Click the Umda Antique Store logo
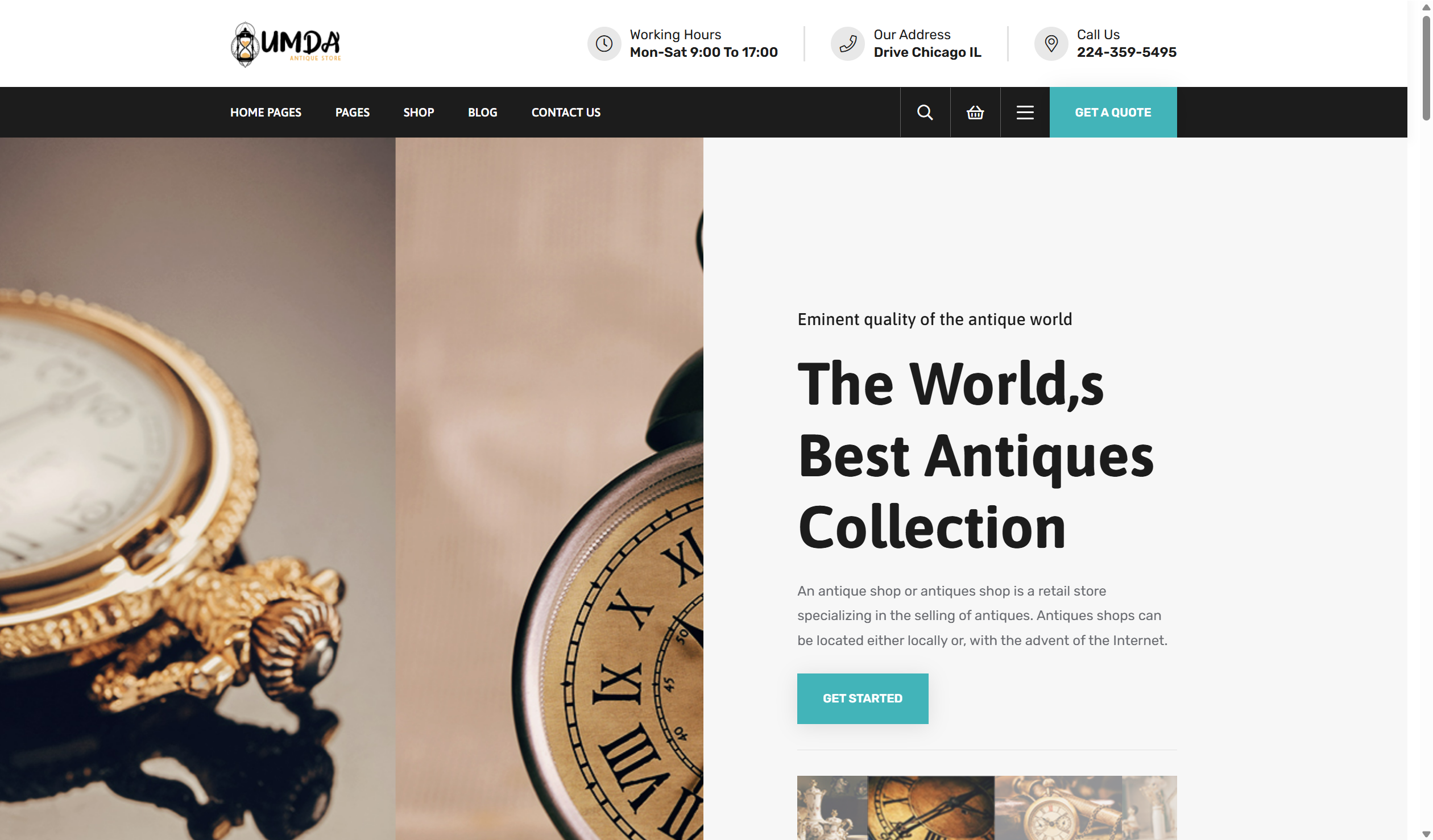The height and width of the screenshot is (840, 1433). point(285,44)
